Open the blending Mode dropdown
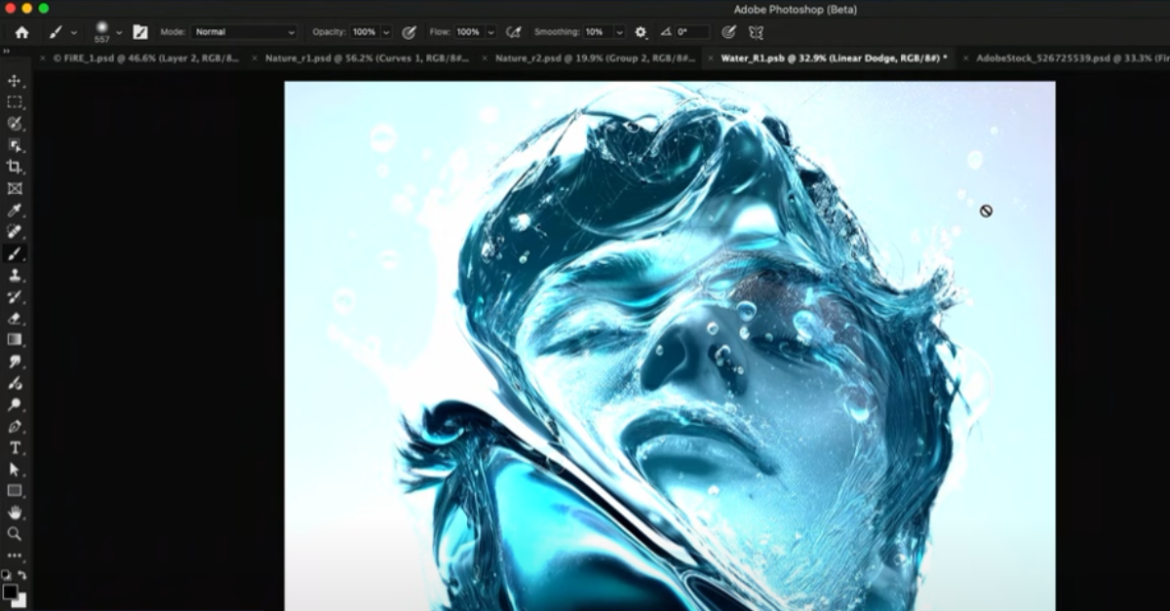The height and width of the screenshot is (611, 1170). point(244,32)
